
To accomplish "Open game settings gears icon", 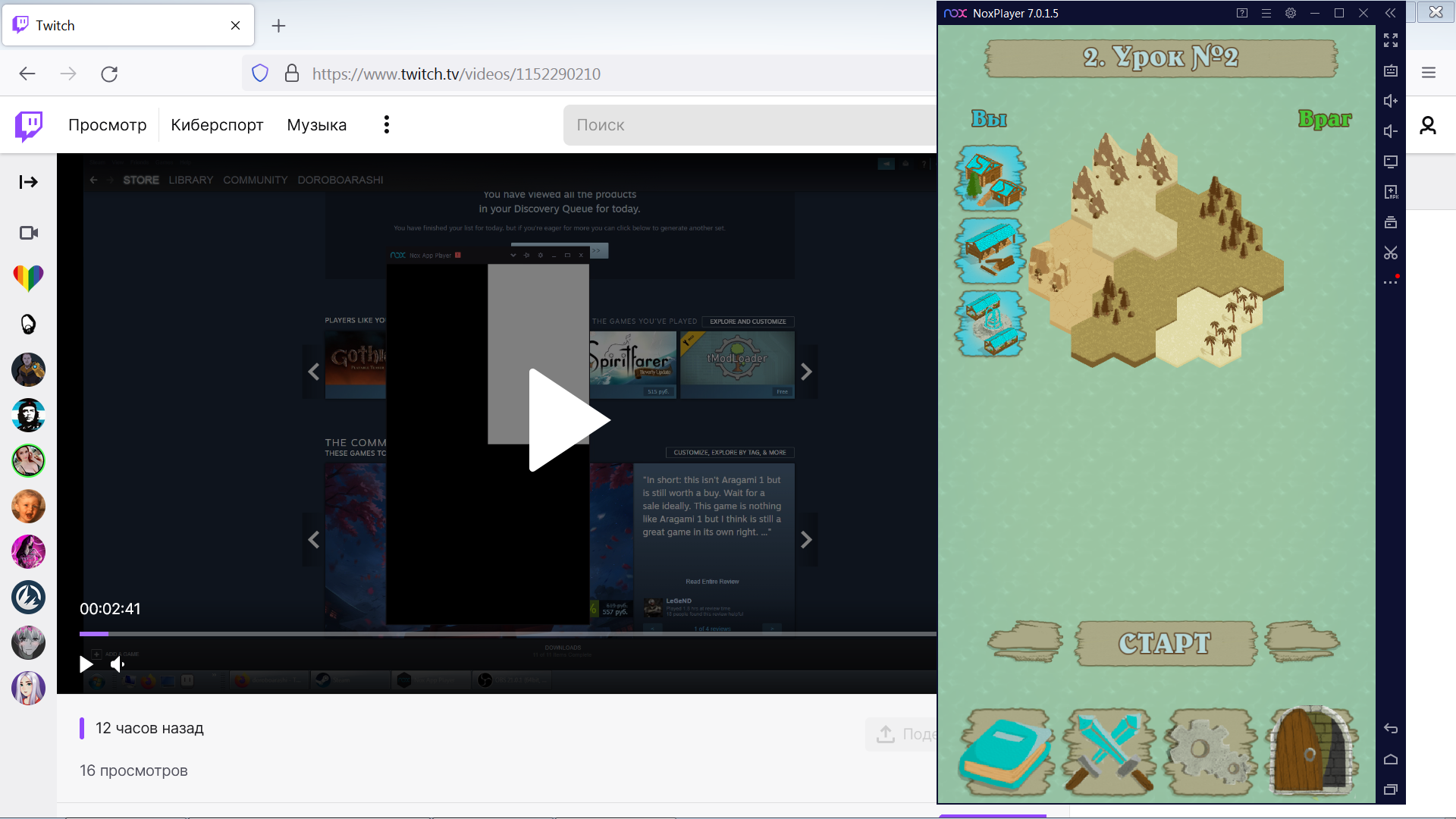I will tap(1208, 751).
